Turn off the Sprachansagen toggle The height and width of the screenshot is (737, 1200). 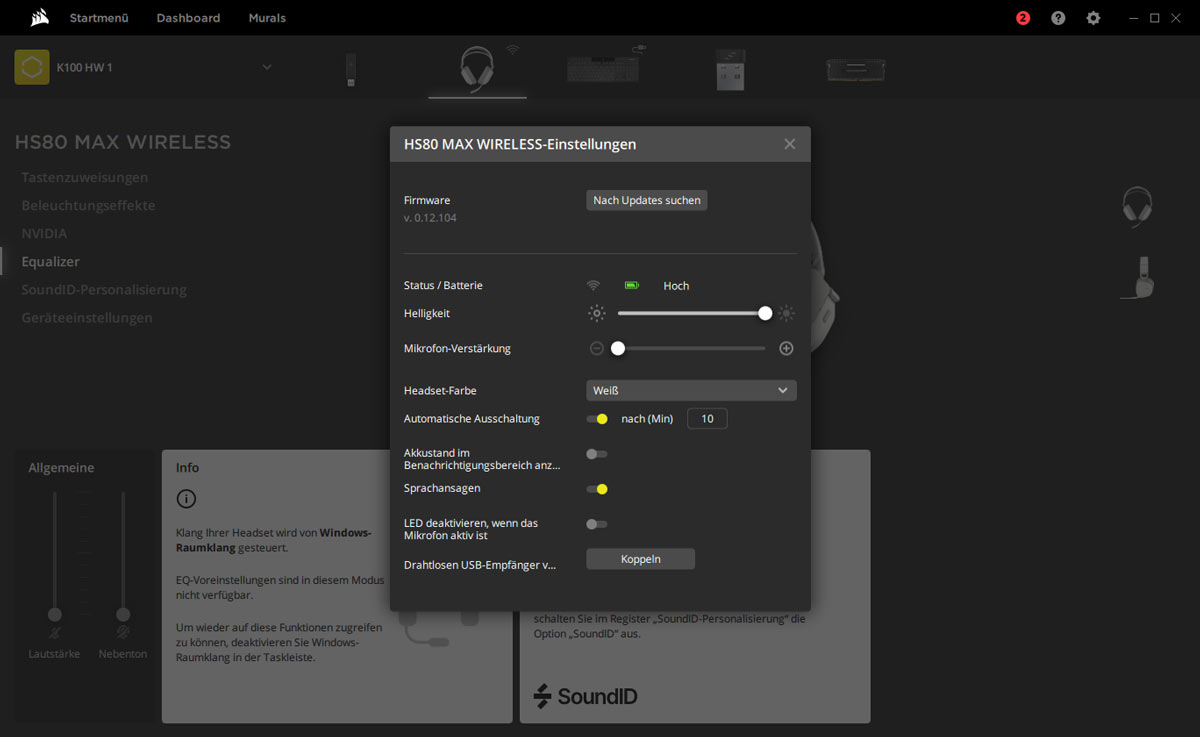597,489
